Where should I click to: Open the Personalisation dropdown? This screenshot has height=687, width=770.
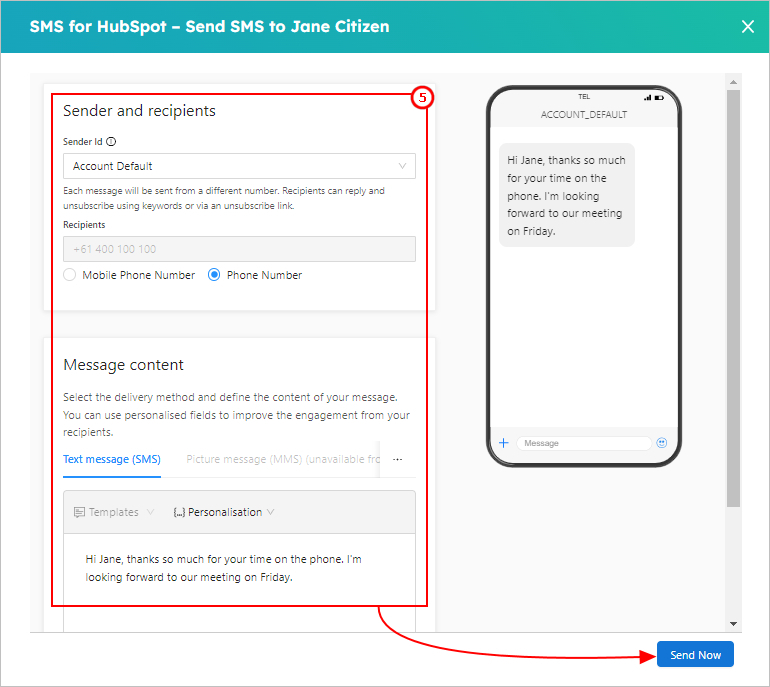pyautogui.click(x=224, y=512)
